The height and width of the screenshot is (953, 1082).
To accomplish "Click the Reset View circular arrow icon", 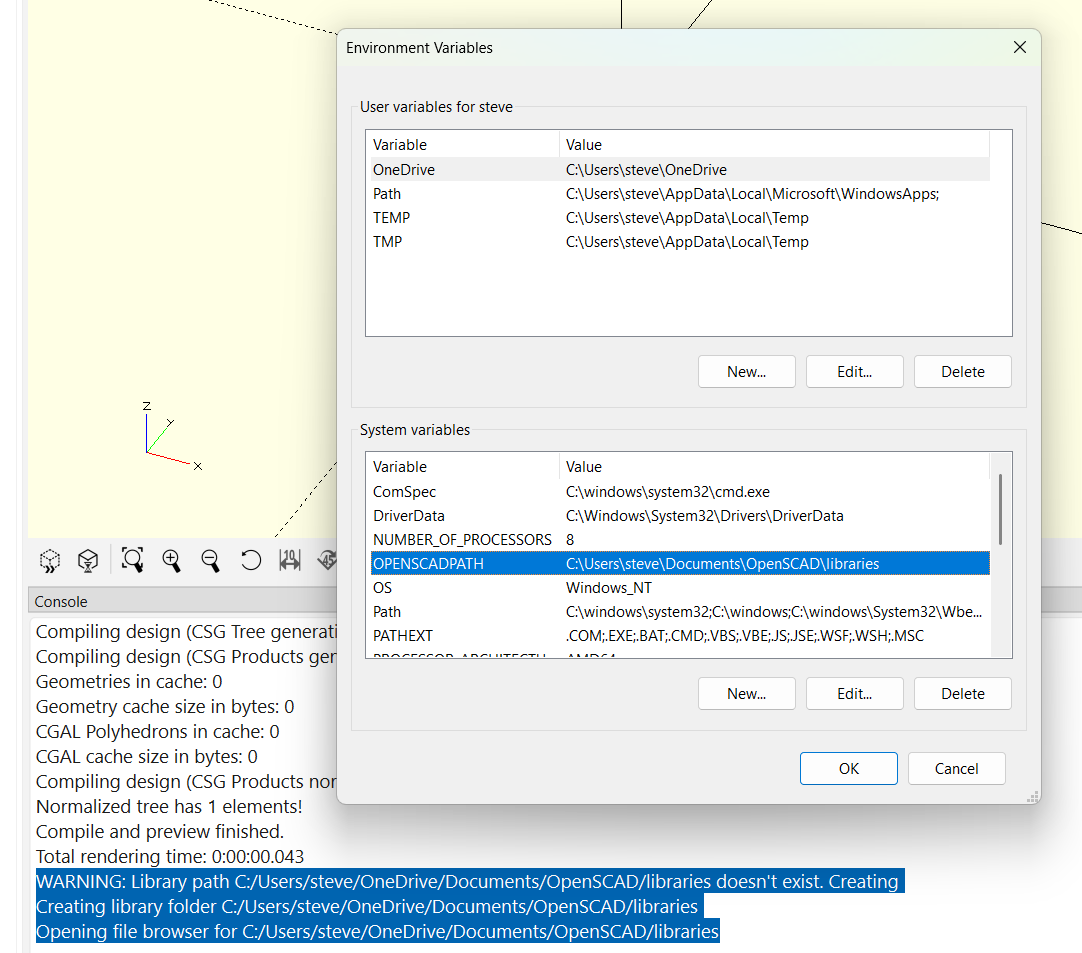I will 250,560.
